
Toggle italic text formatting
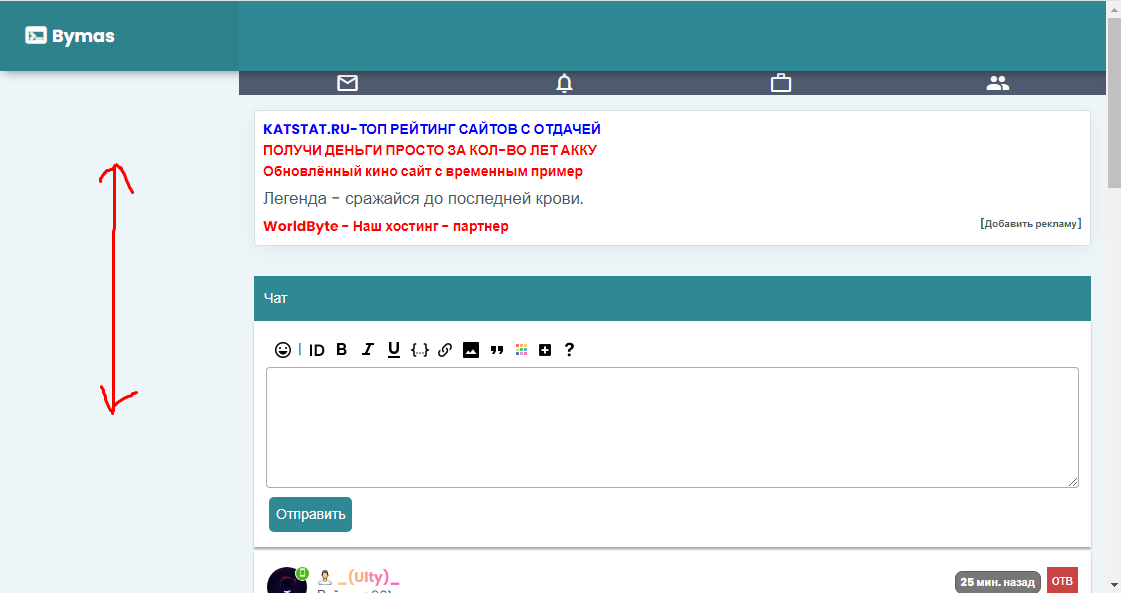click(x=367, y=350)
